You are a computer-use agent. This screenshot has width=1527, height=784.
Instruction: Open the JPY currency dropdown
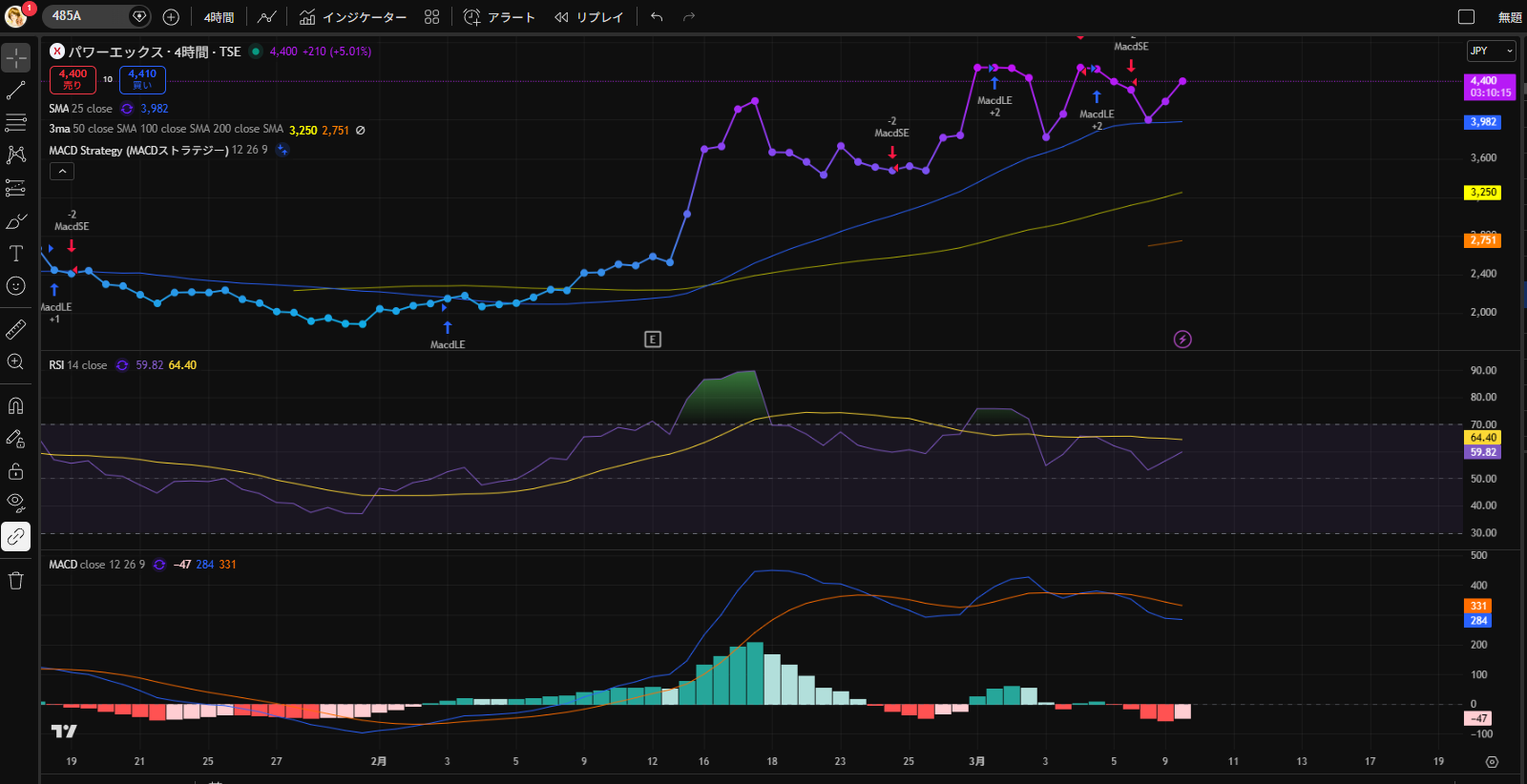(1491, 51)
